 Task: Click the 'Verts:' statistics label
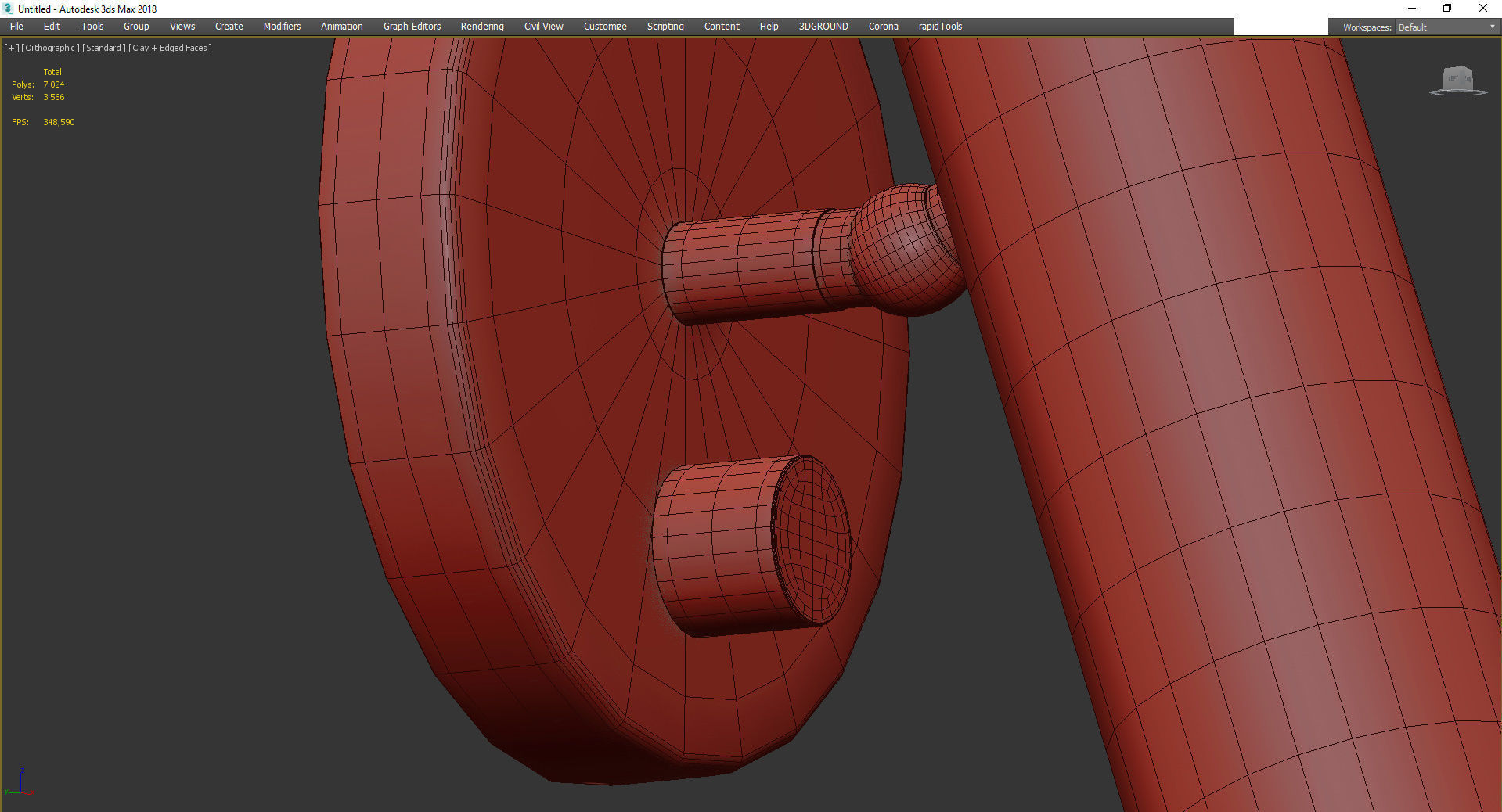[23, 97]
